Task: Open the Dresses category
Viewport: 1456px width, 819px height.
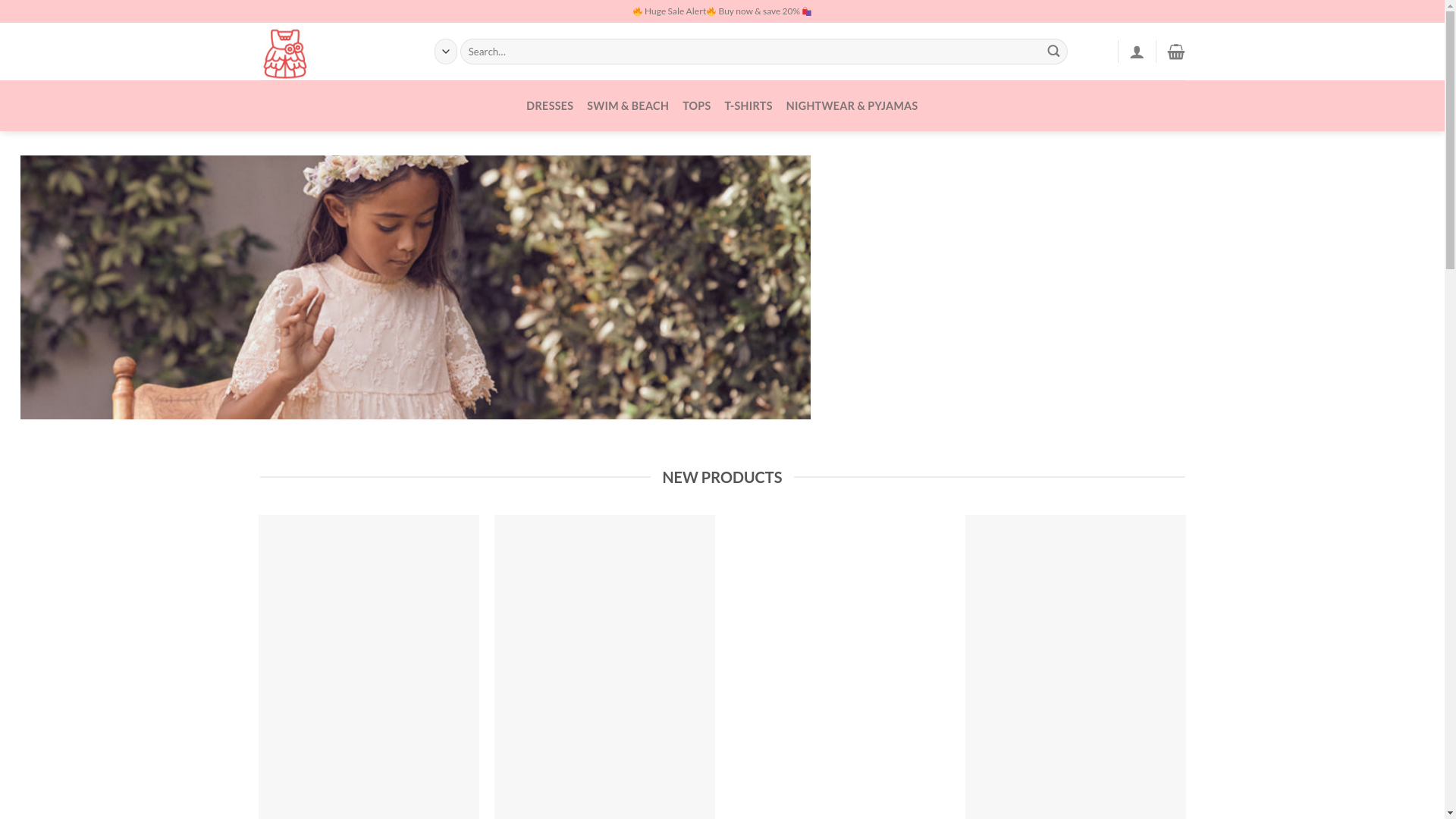Action: pyautogui.click(x=550, y=105)
